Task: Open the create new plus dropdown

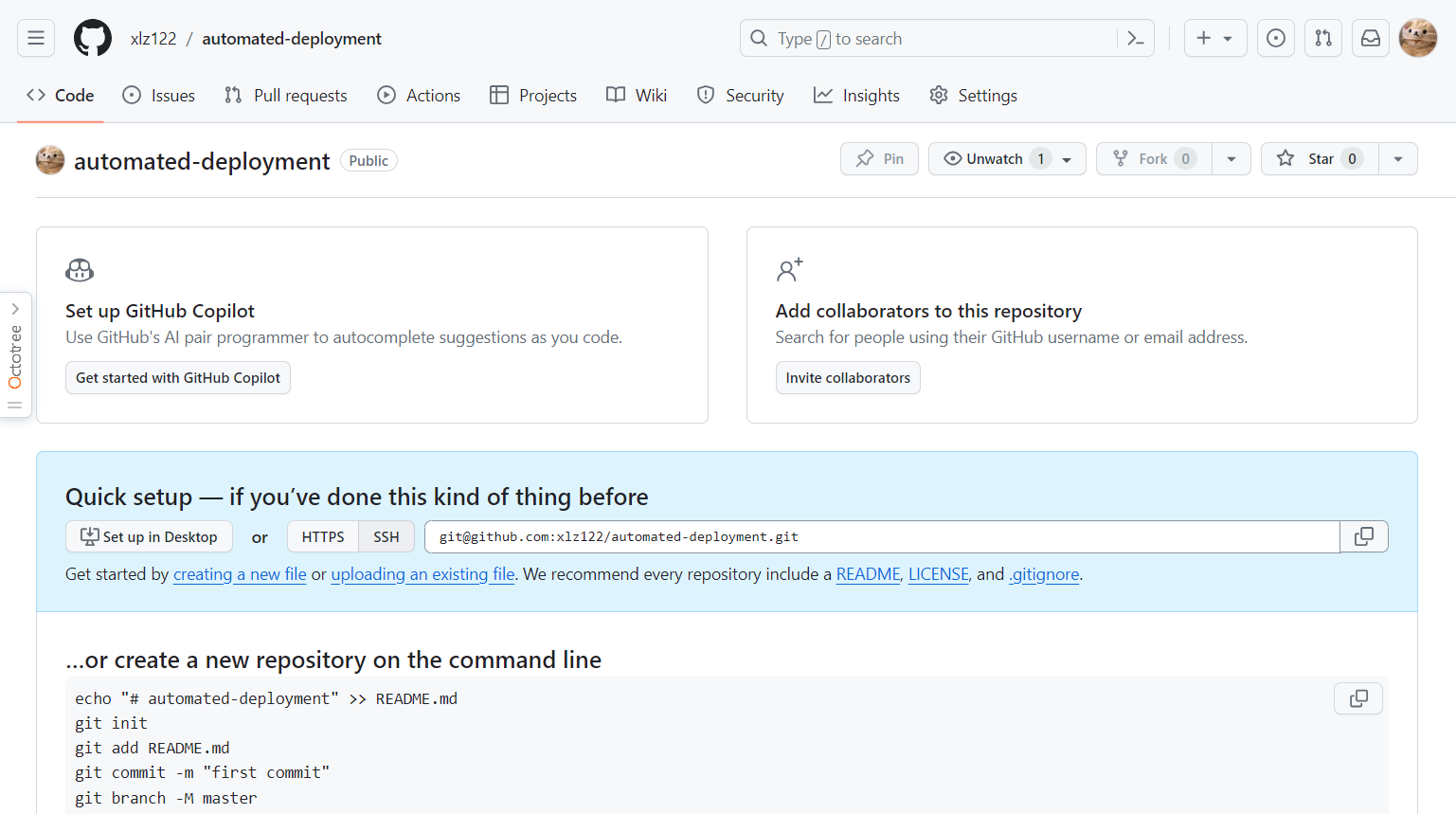Action: [1215, 38]
